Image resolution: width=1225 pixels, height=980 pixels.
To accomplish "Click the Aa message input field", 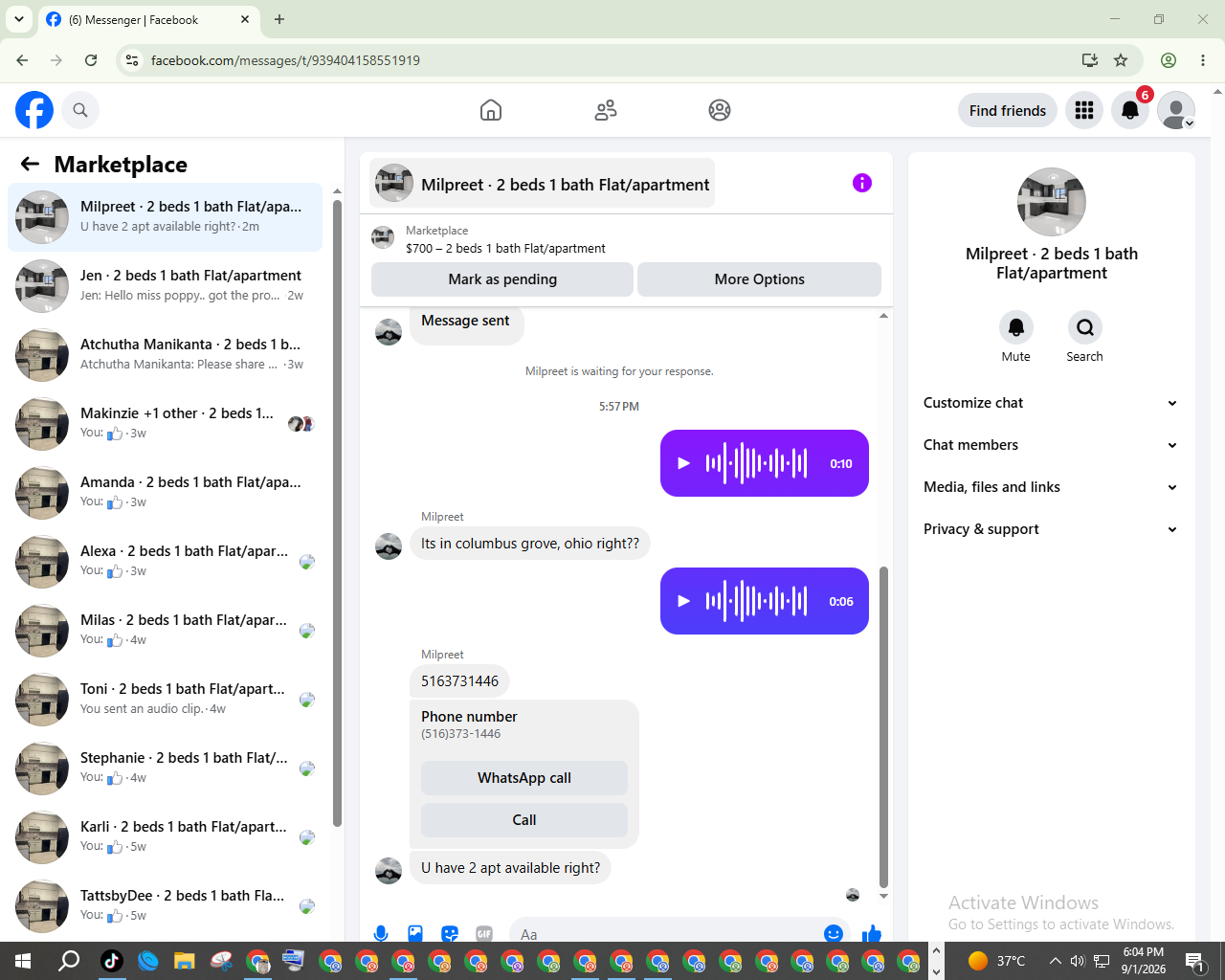I will 665,934.
